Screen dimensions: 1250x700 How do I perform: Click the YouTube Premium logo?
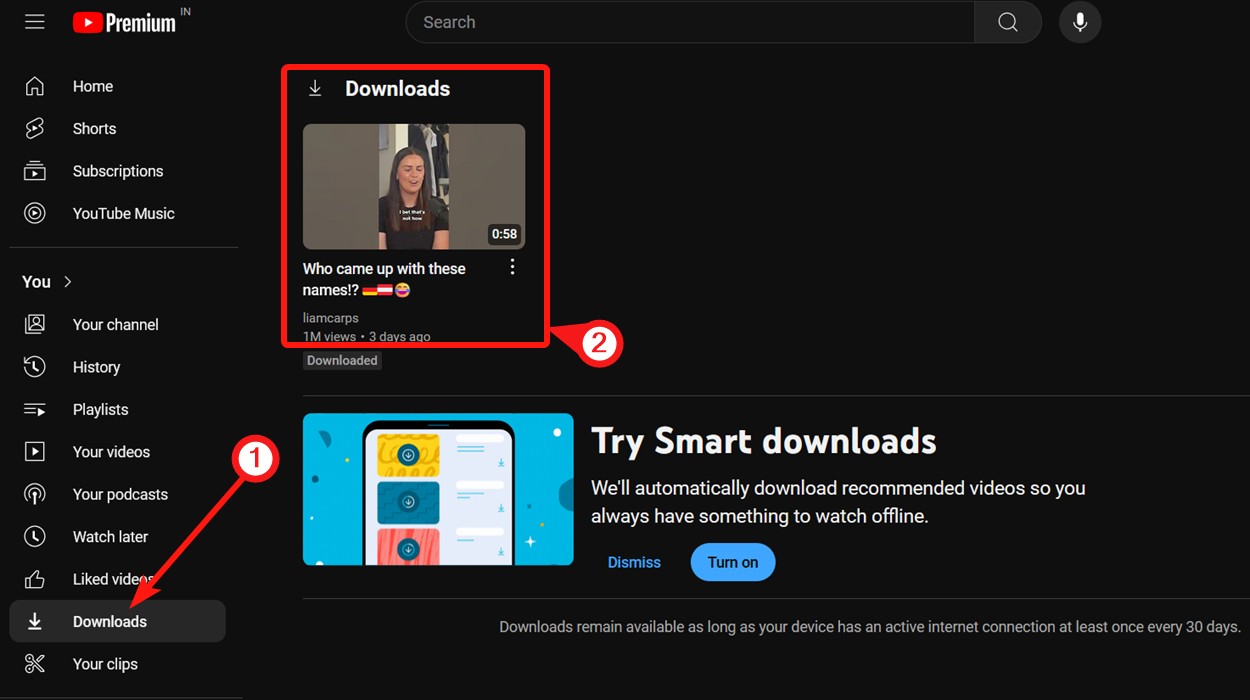[128, 21]
